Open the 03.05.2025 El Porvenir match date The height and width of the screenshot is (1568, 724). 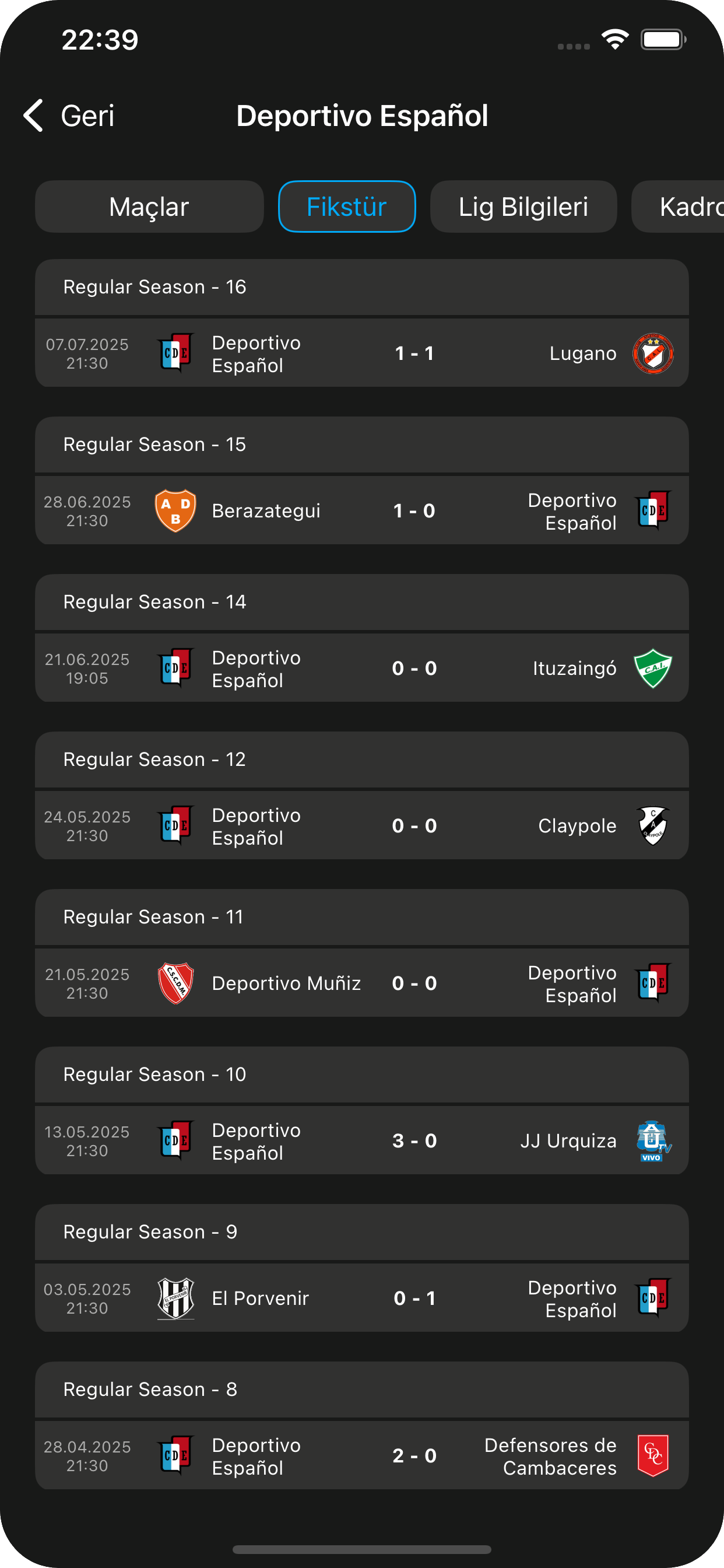coord(87,1298)
